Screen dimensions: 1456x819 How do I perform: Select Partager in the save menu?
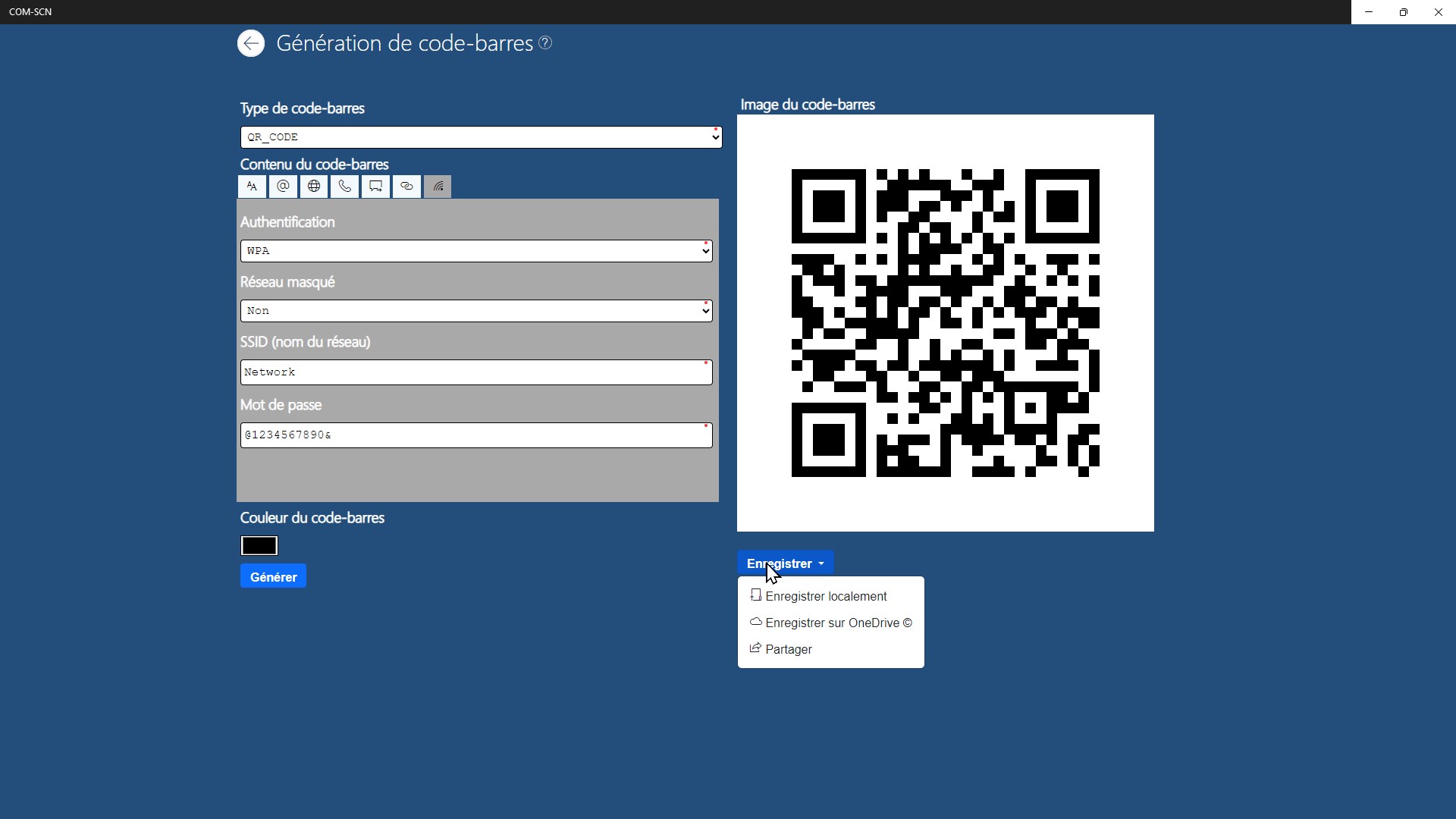point(789,650)
